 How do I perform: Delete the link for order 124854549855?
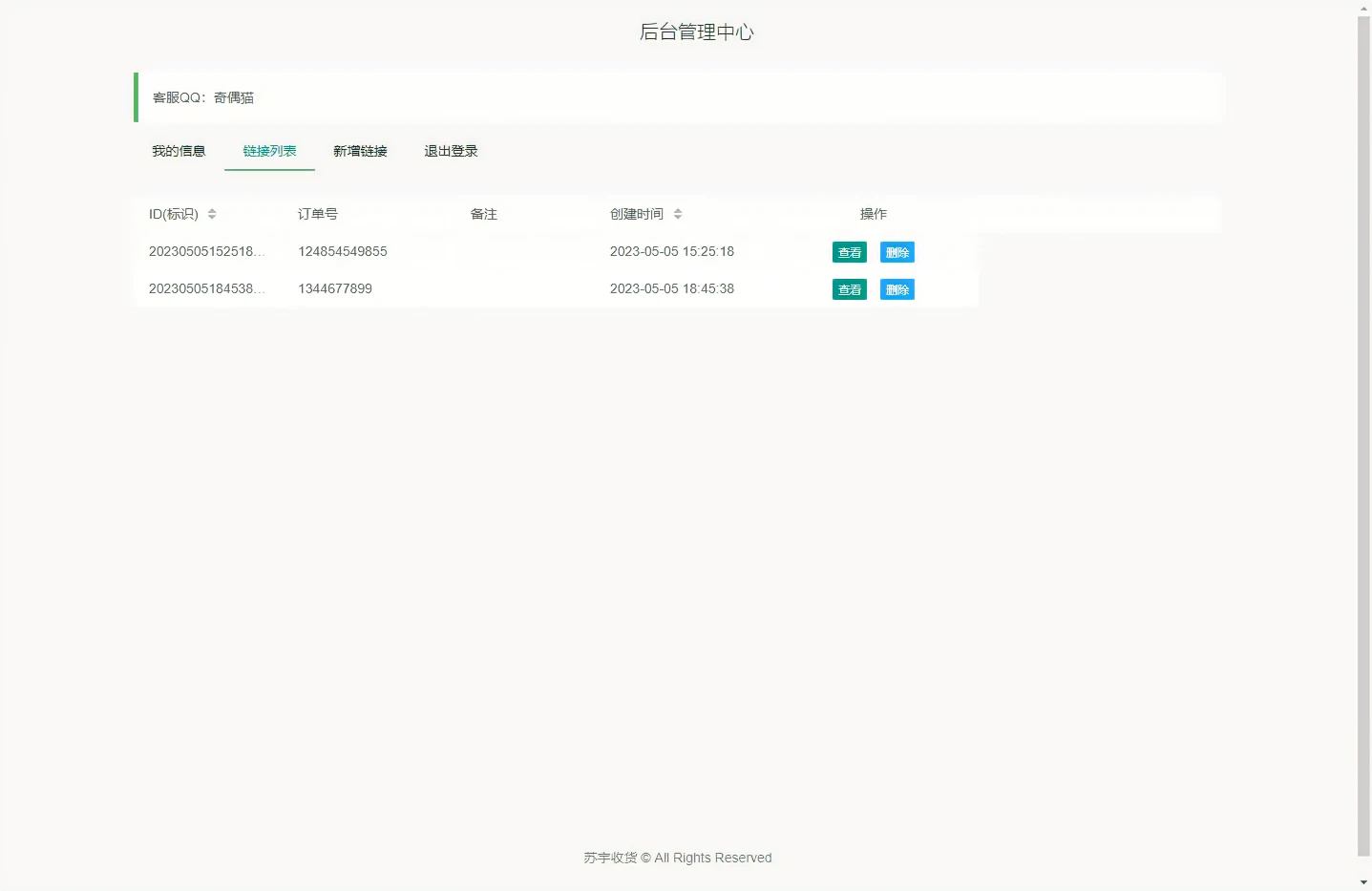pos(897,252)
